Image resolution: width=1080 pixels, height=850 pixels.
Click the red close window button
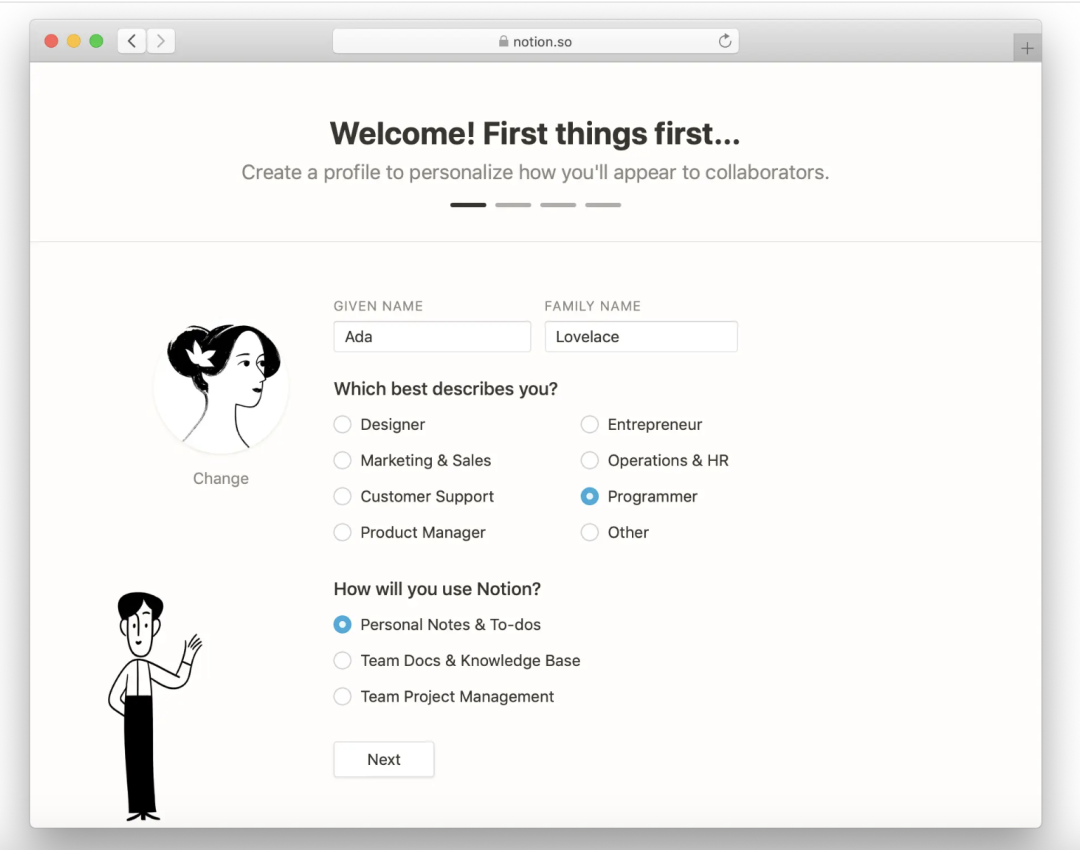click(51, 41)
